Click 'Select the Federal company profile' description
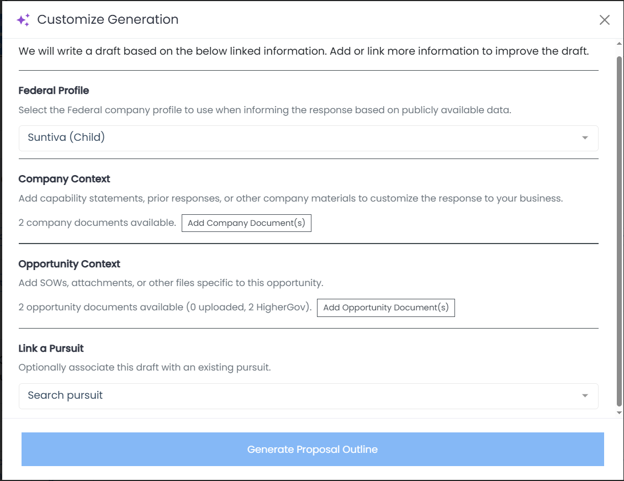The image size is (624, 481). click(265, 110)
